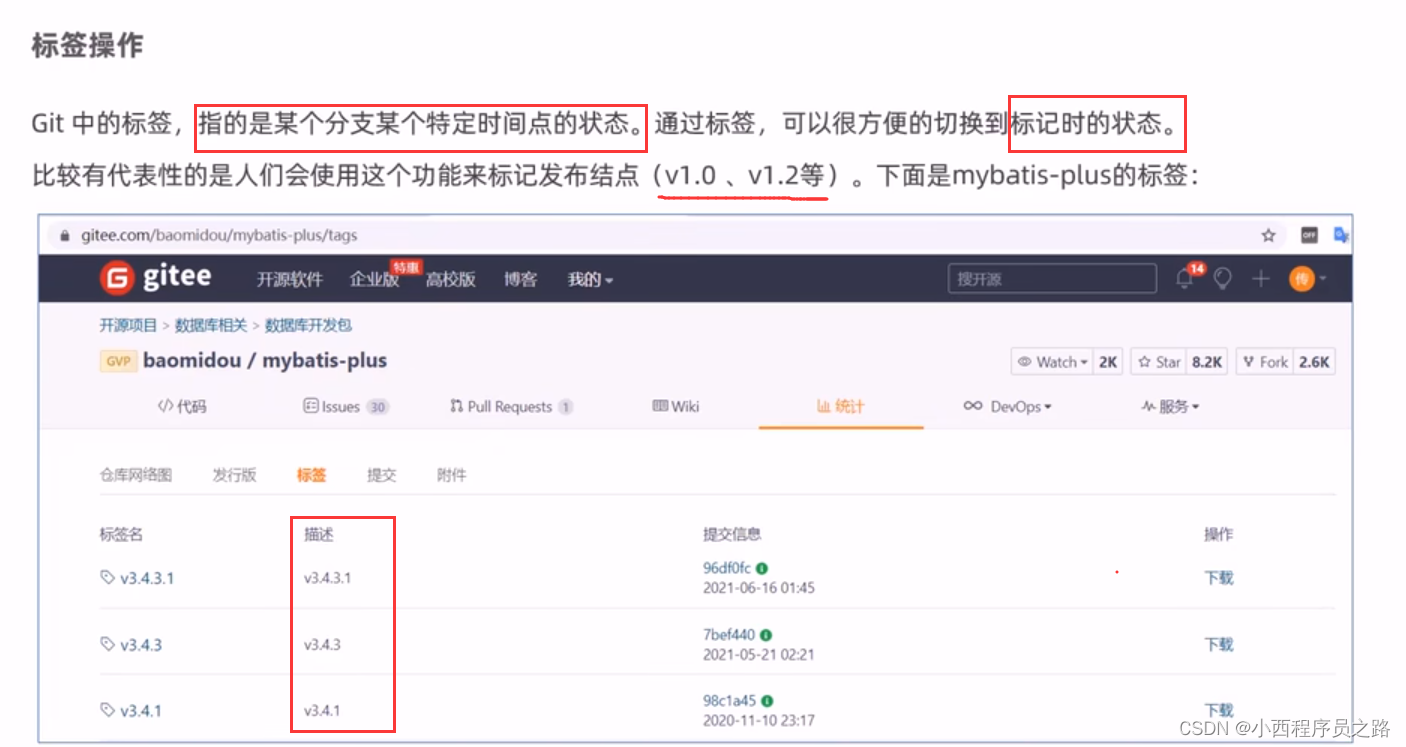Open the Watch dropdown

(x=1054, y=362)
